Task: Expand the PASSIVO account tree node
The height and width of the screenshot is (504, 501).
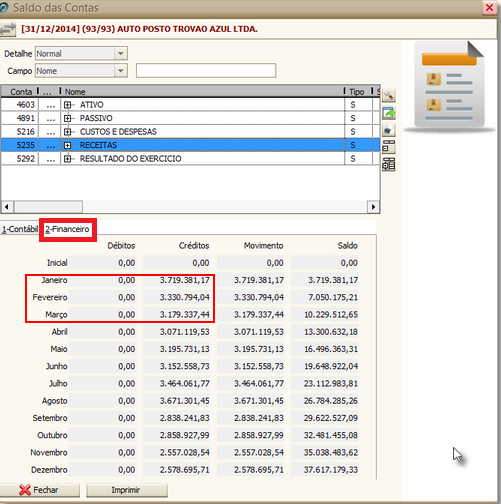Action: pyautogui.click(x=68, y=118)
